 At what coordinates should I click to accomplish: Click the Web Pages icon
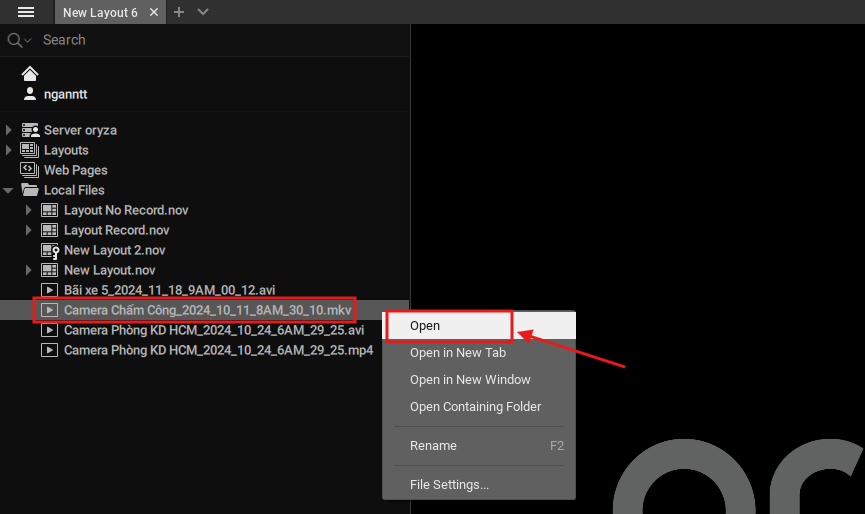click(30, 170)
